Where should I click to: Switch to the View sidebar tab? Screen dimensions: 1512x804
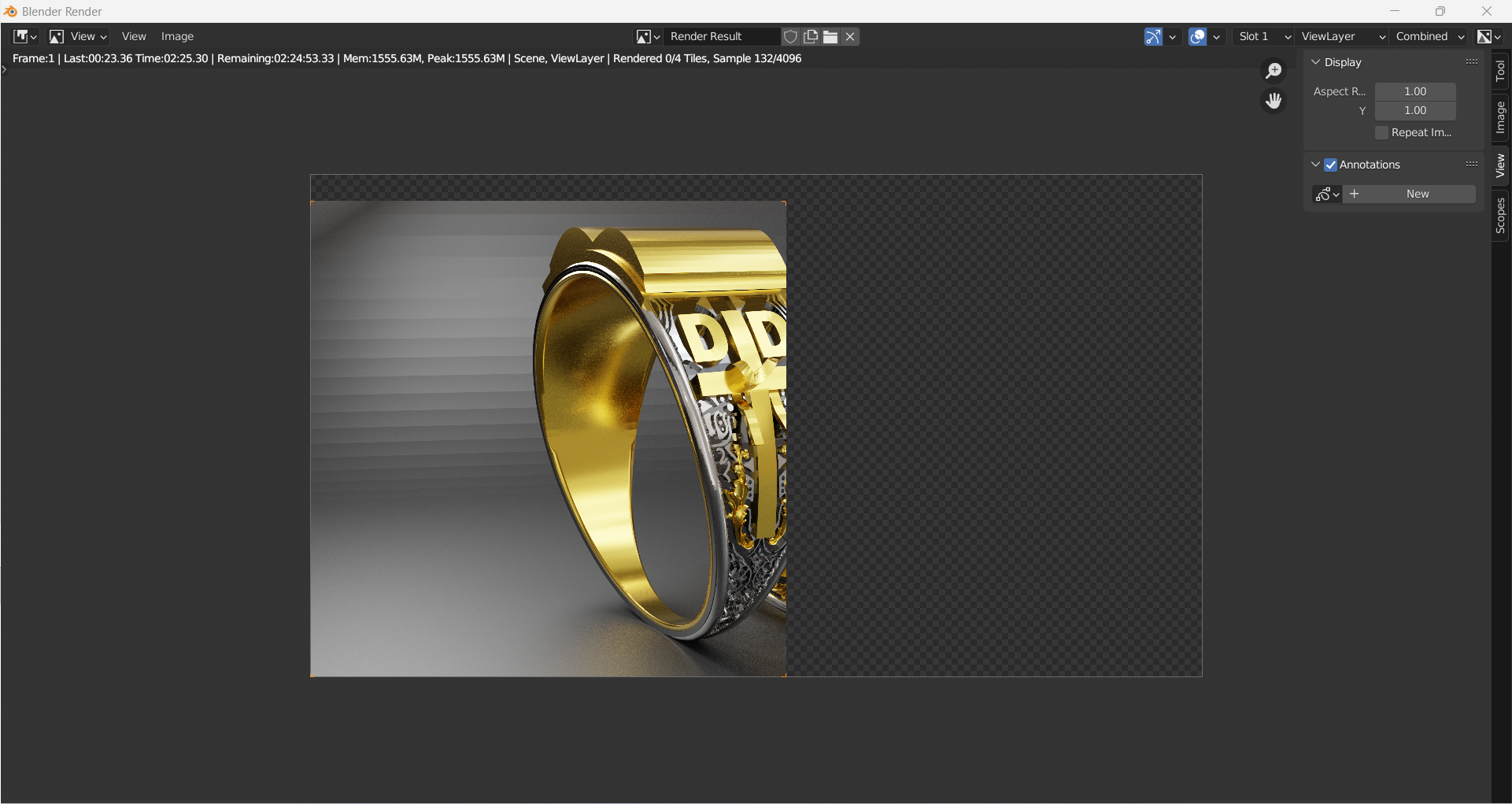pos(1500,165)
